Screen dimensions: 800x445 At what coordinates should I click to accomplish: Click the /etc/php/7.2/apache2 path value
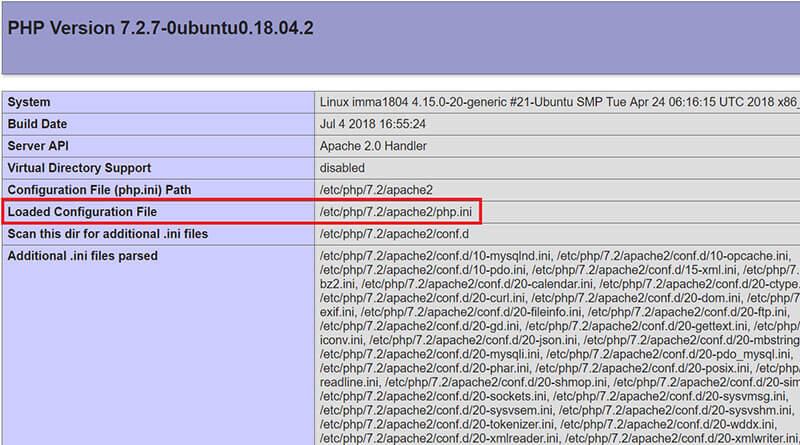(x=376, y=190)
